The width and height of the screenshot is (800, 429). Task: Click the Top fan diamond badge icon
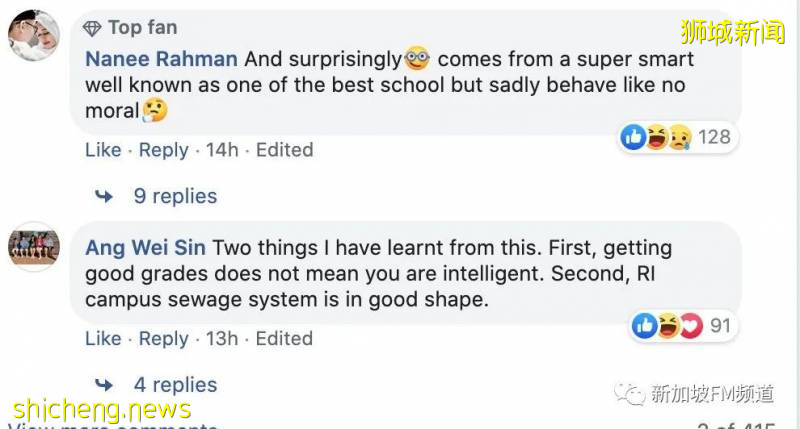93,27
